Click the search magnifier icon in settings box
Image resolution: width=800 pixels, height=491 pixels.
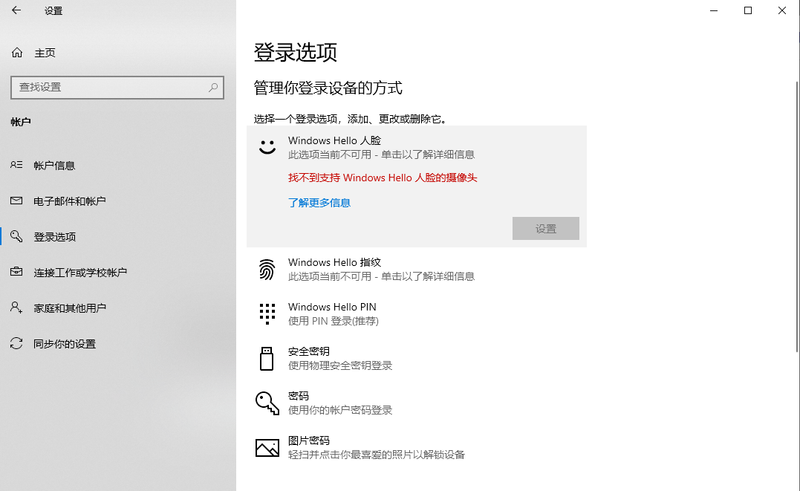213,88
